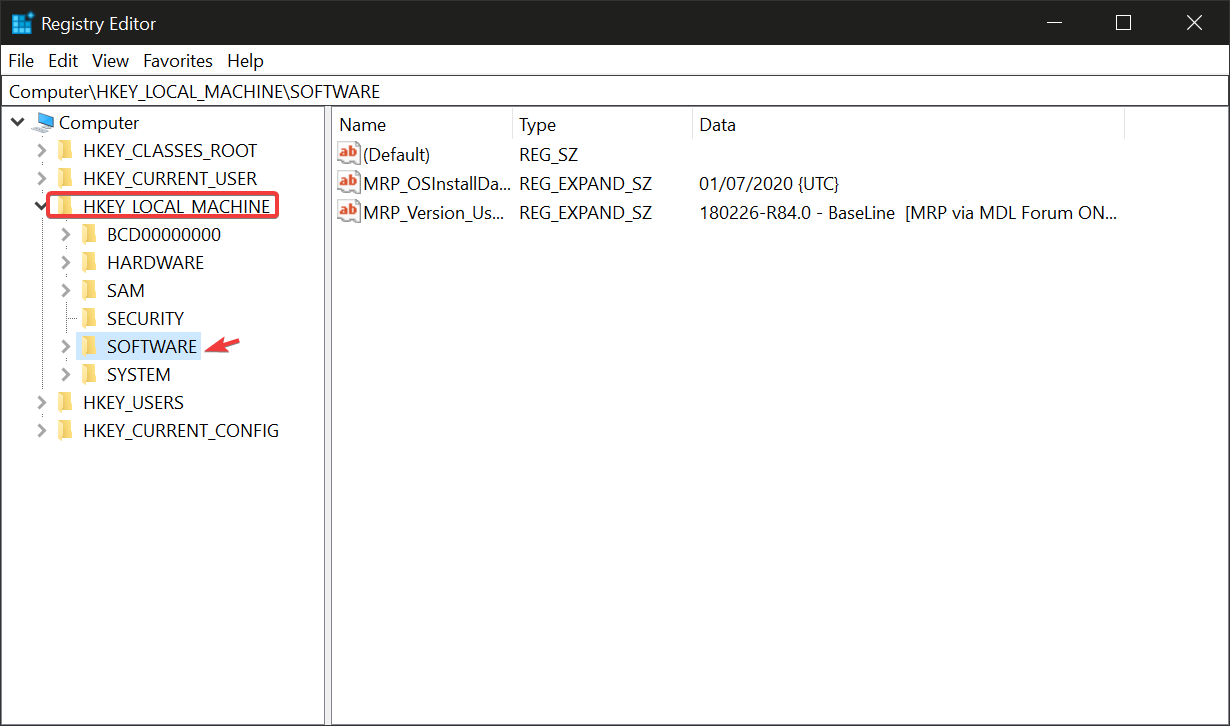Click the 01/07/2020 {UTC} data cell
Viewport: 1230px width, 726px height.
pos(769,184)
